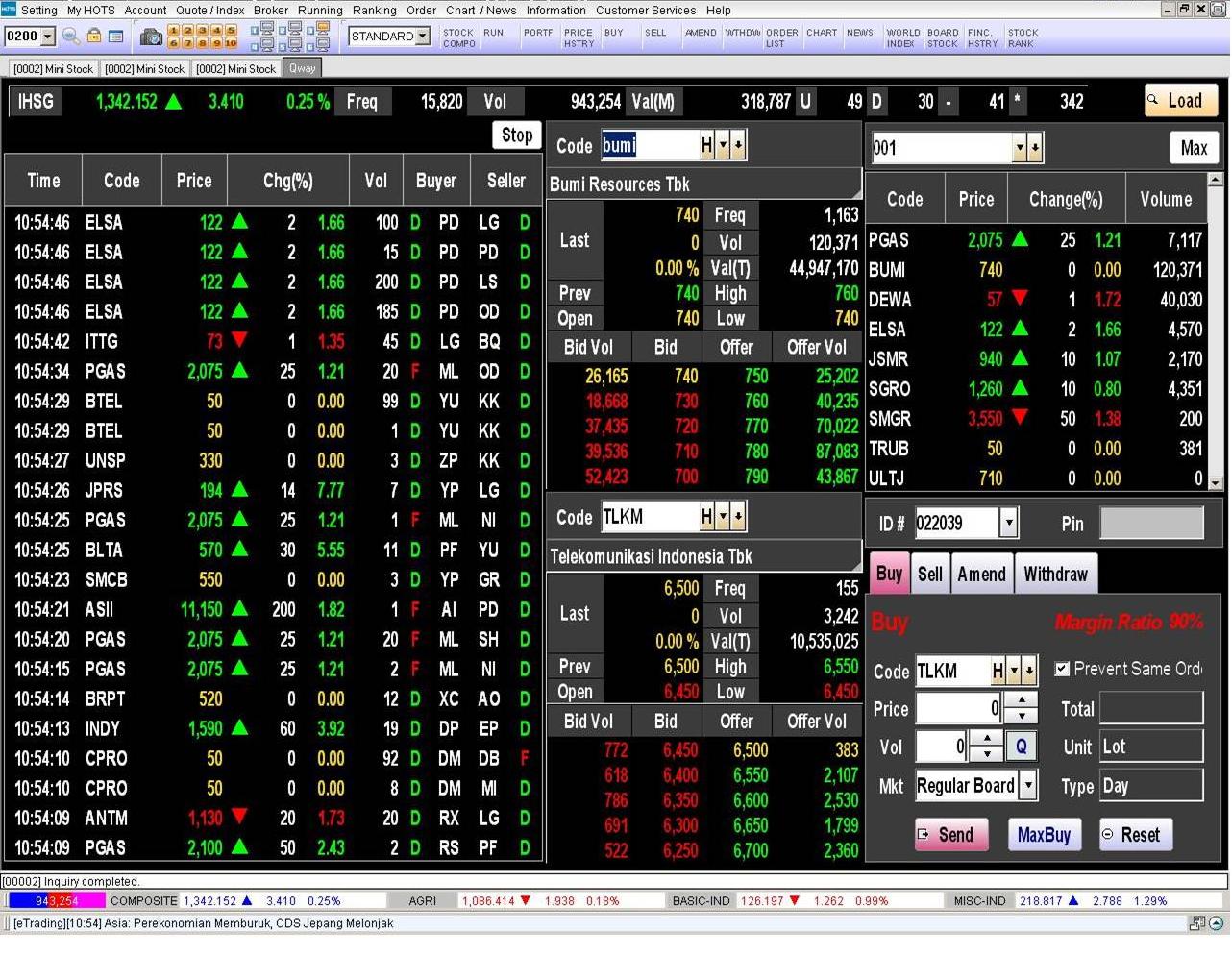Open NEWS from the toolbar
Image resolution: width=1232 pixels, height=955 pixels.
tap(860, 33)
